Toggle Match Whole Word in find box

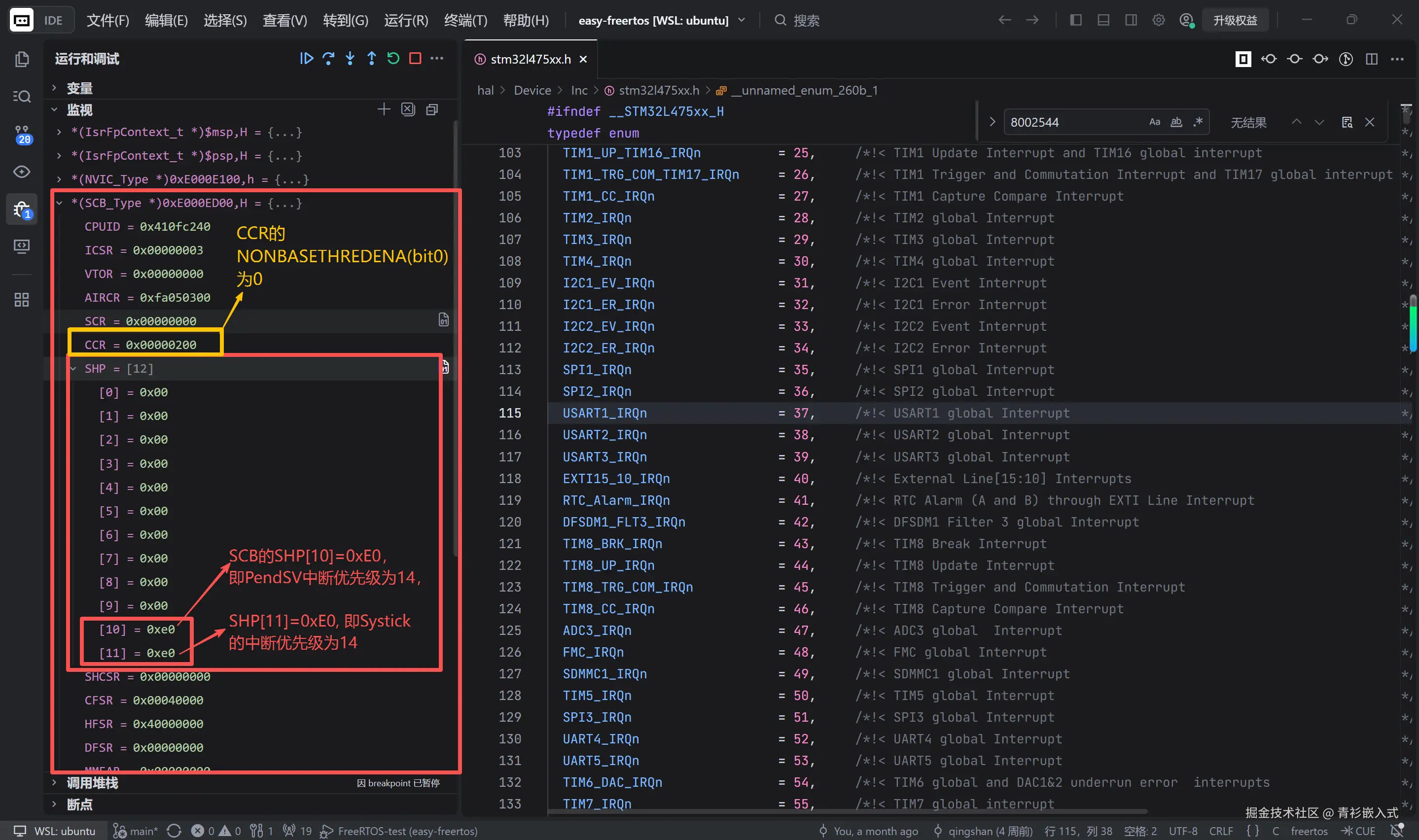(1176, 122)
